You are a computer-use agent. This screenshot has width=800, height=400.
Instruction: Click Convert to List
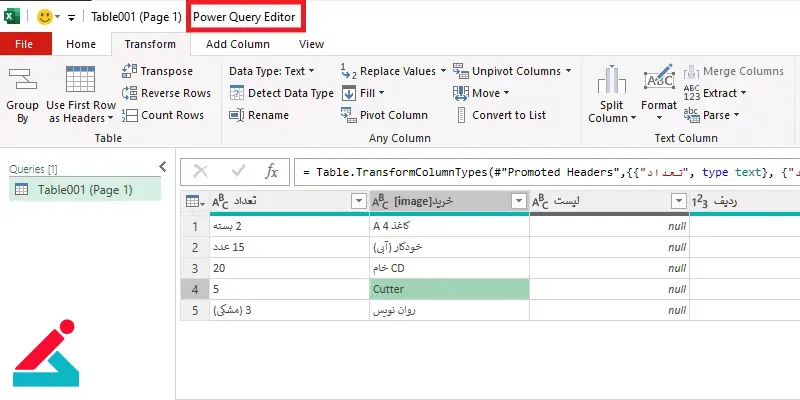point(501,115)
